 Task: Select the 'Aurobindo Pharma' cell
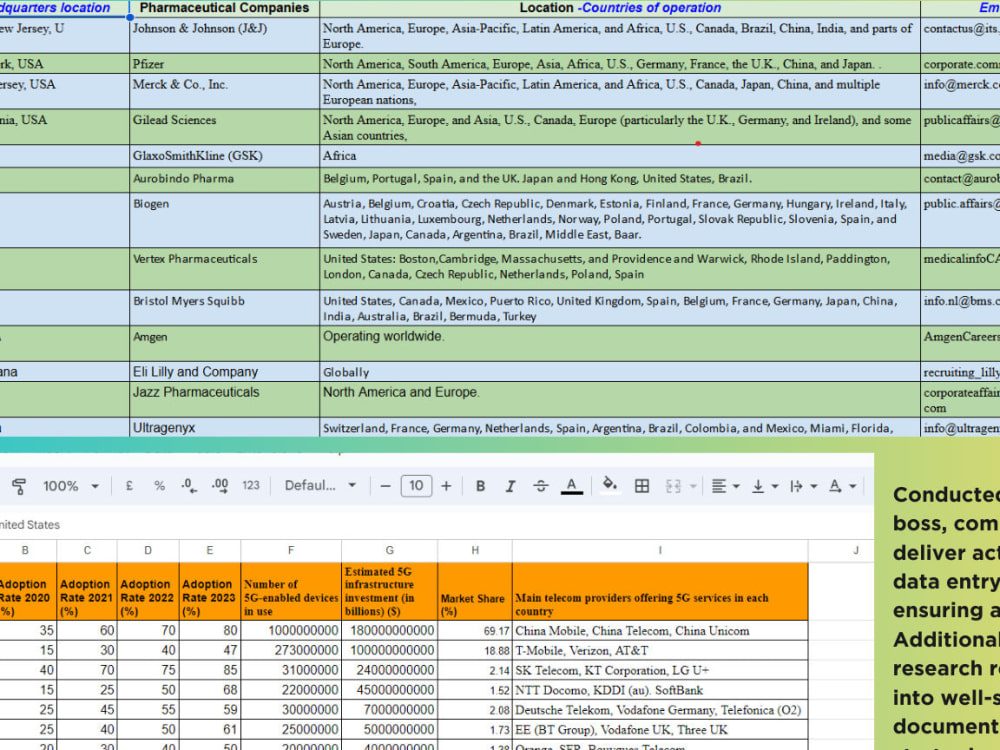tap(224, 180)
